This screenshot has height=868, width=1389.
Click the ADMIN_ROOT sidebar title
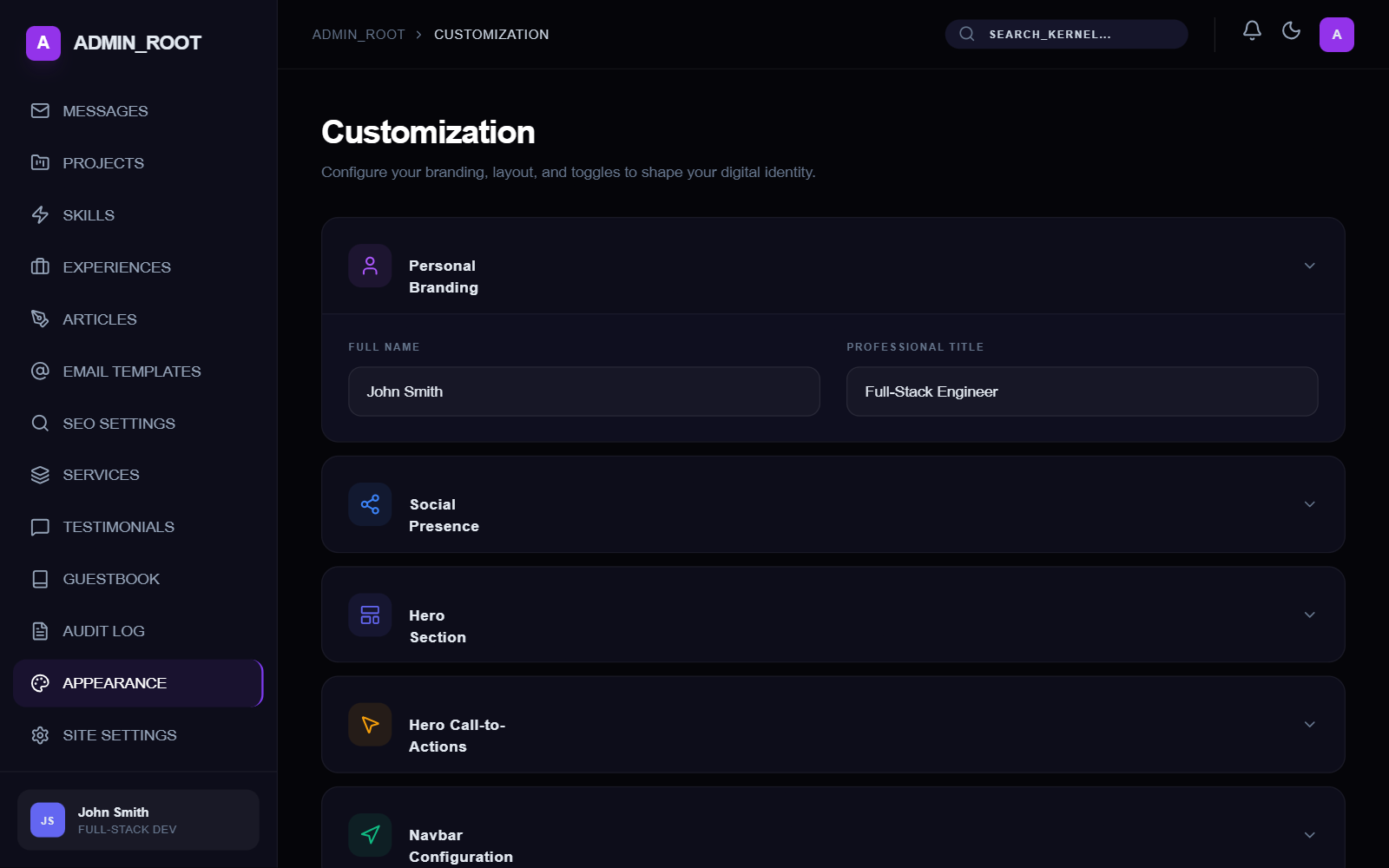coord(137,43)
